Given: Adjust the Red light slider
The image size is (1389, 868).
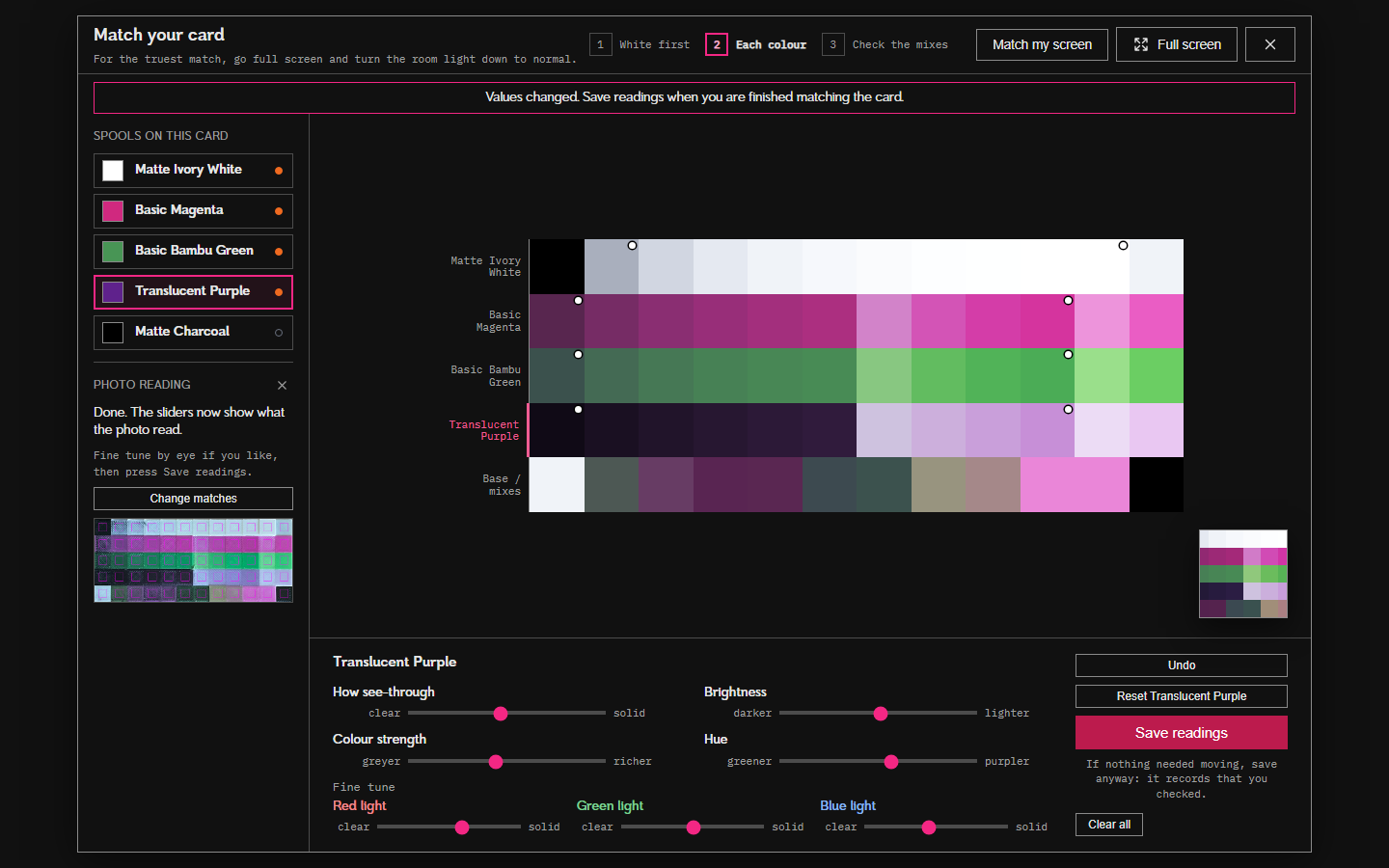Looking at the screenshot, I should coord(449,827).
